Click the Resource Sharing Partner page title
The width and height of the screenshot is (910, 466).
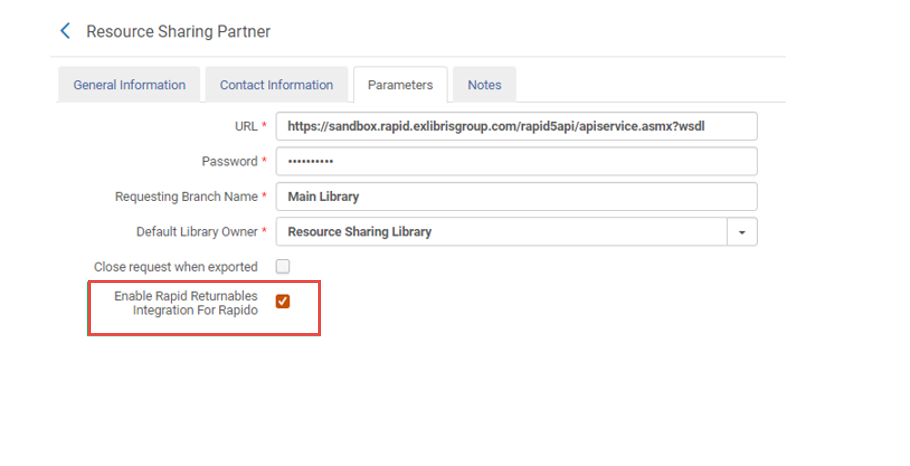tap(178, 31)
